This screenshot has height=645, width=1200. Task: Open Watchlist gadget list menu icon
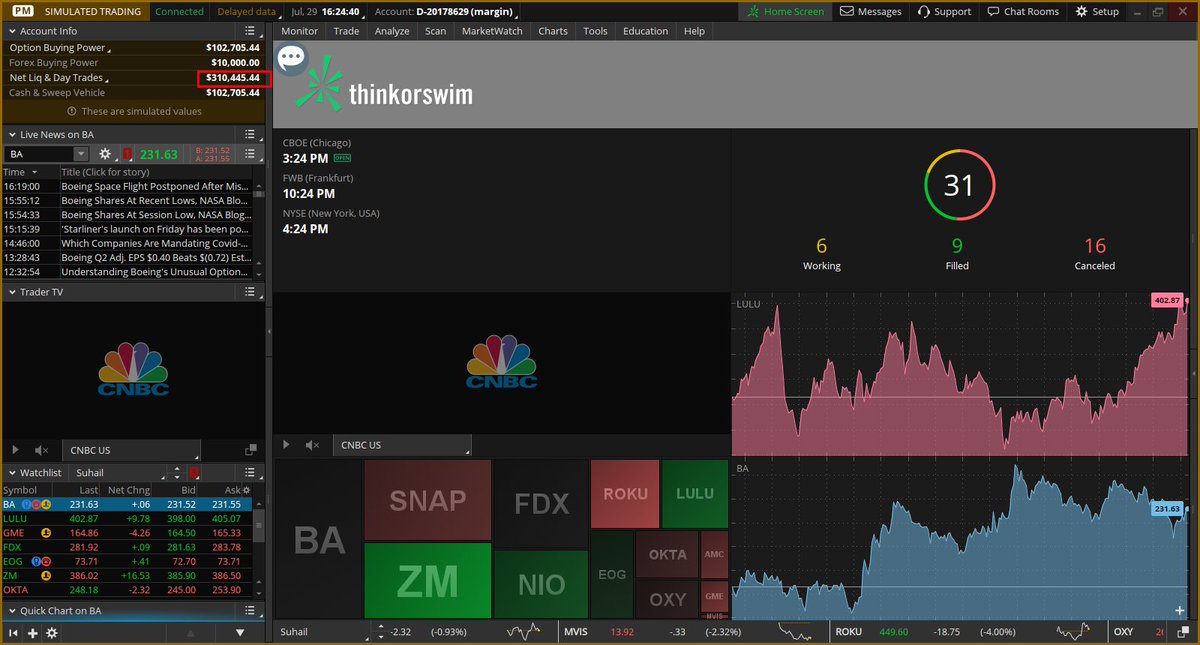click(x=250, y=472)
